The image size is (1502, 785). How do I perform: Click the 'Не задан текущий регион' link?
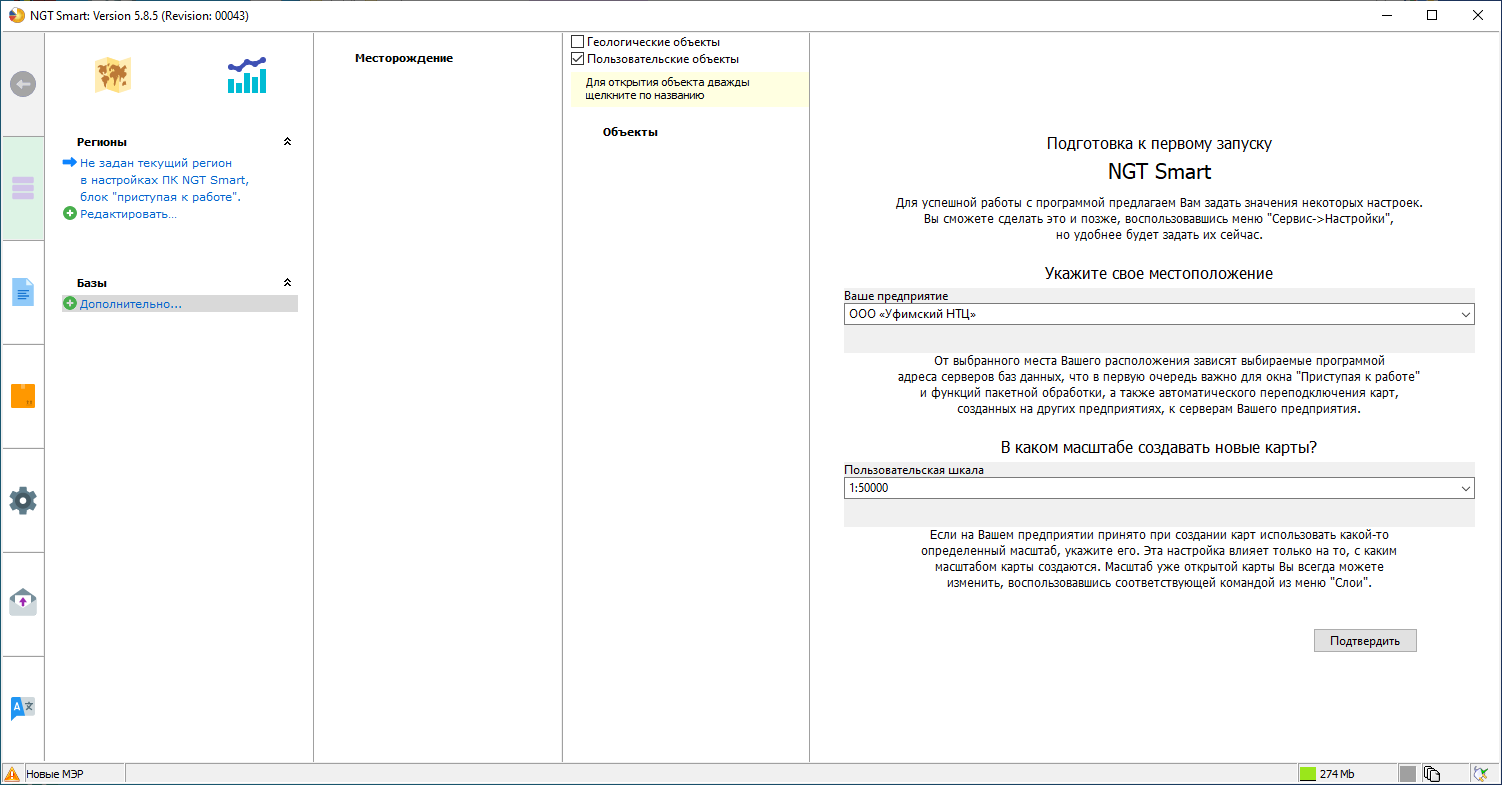(x=156, y=162)
